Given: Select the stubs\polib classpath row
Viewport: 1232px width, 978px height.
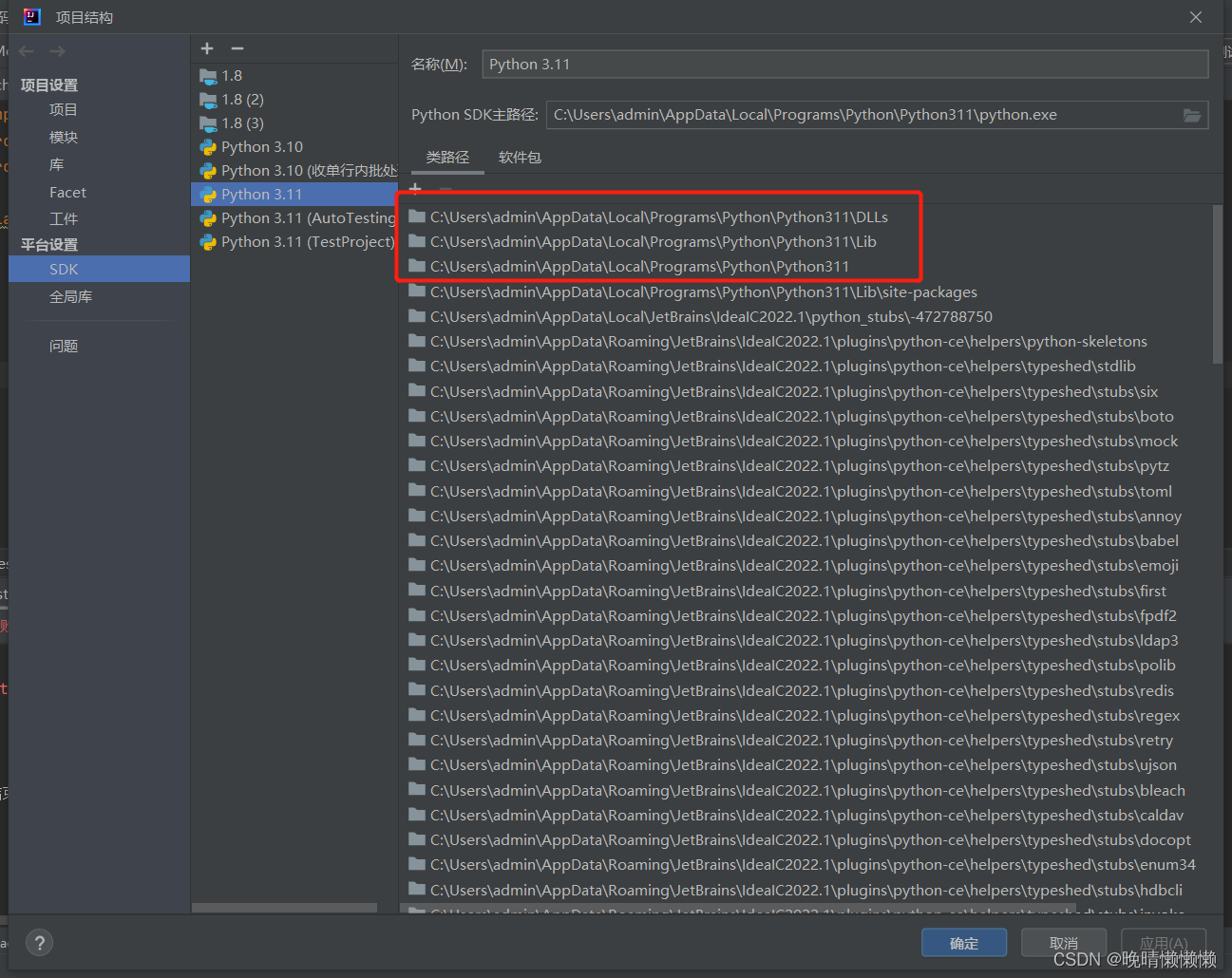Looking at the screenshot, I should (x=807, y=666).
